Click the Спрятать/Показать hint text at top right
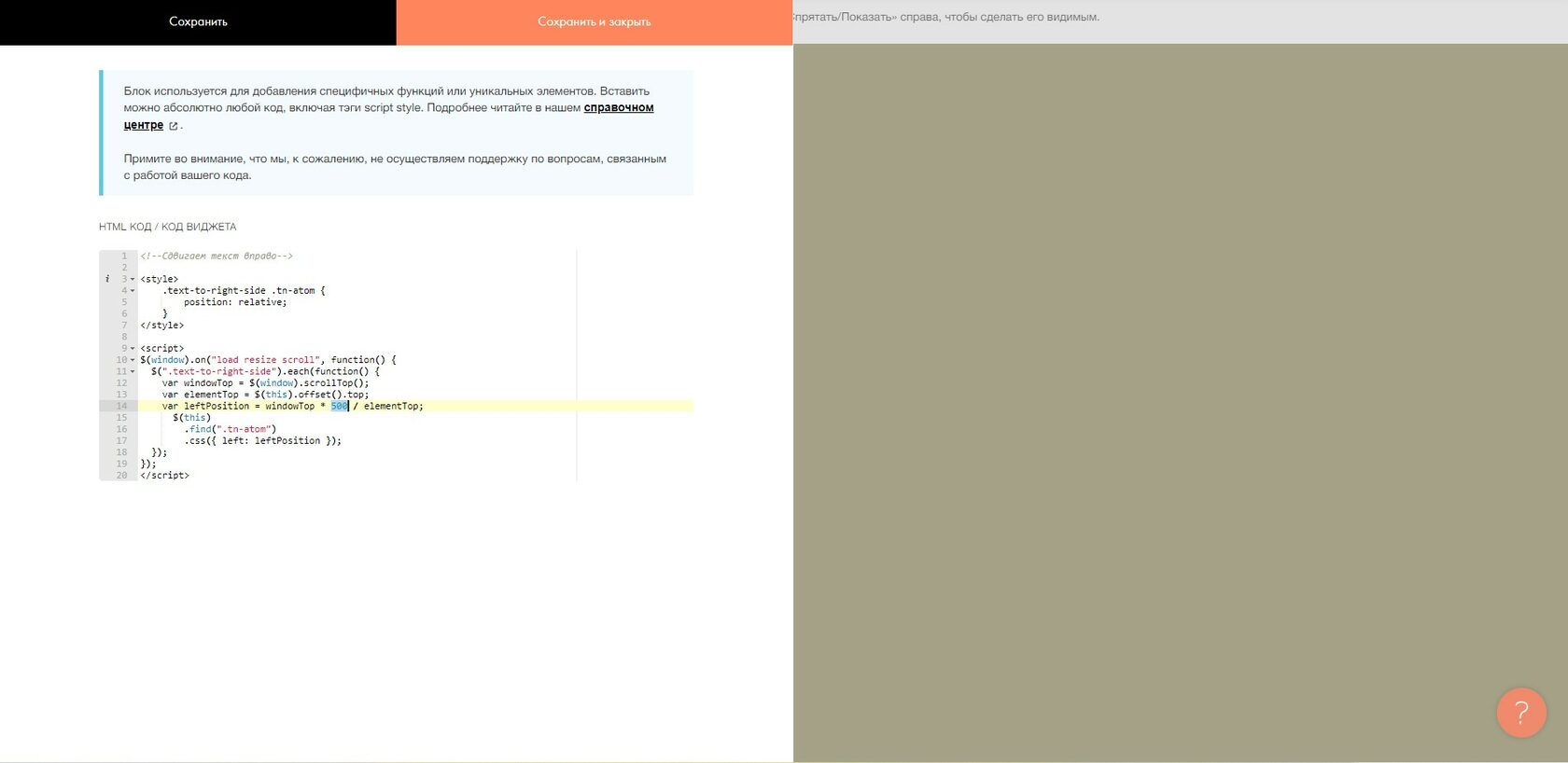 click(x=946, y=17)
